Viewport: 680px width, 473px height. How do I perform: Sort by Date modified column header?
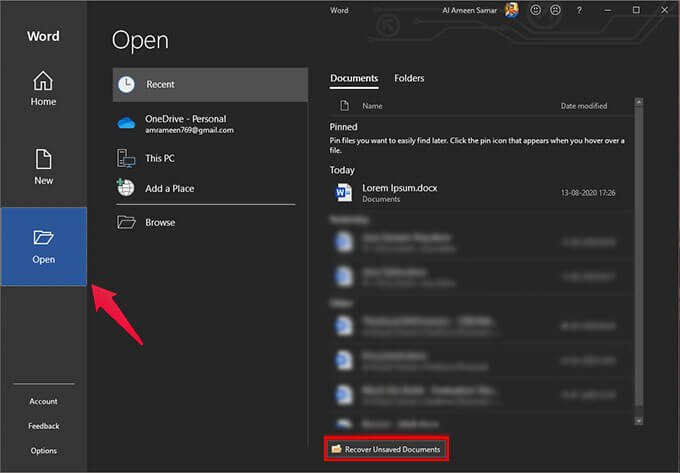coord(584,106)
